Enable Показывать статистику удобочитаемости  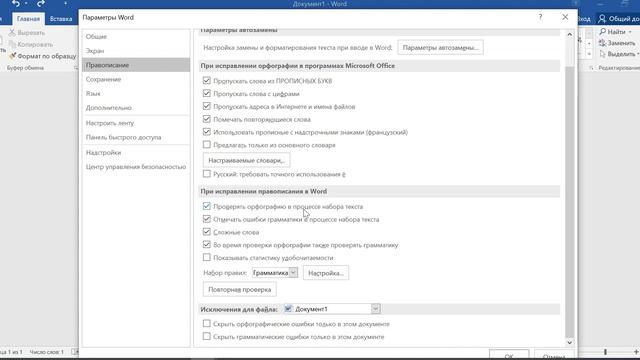coord(207,258)
